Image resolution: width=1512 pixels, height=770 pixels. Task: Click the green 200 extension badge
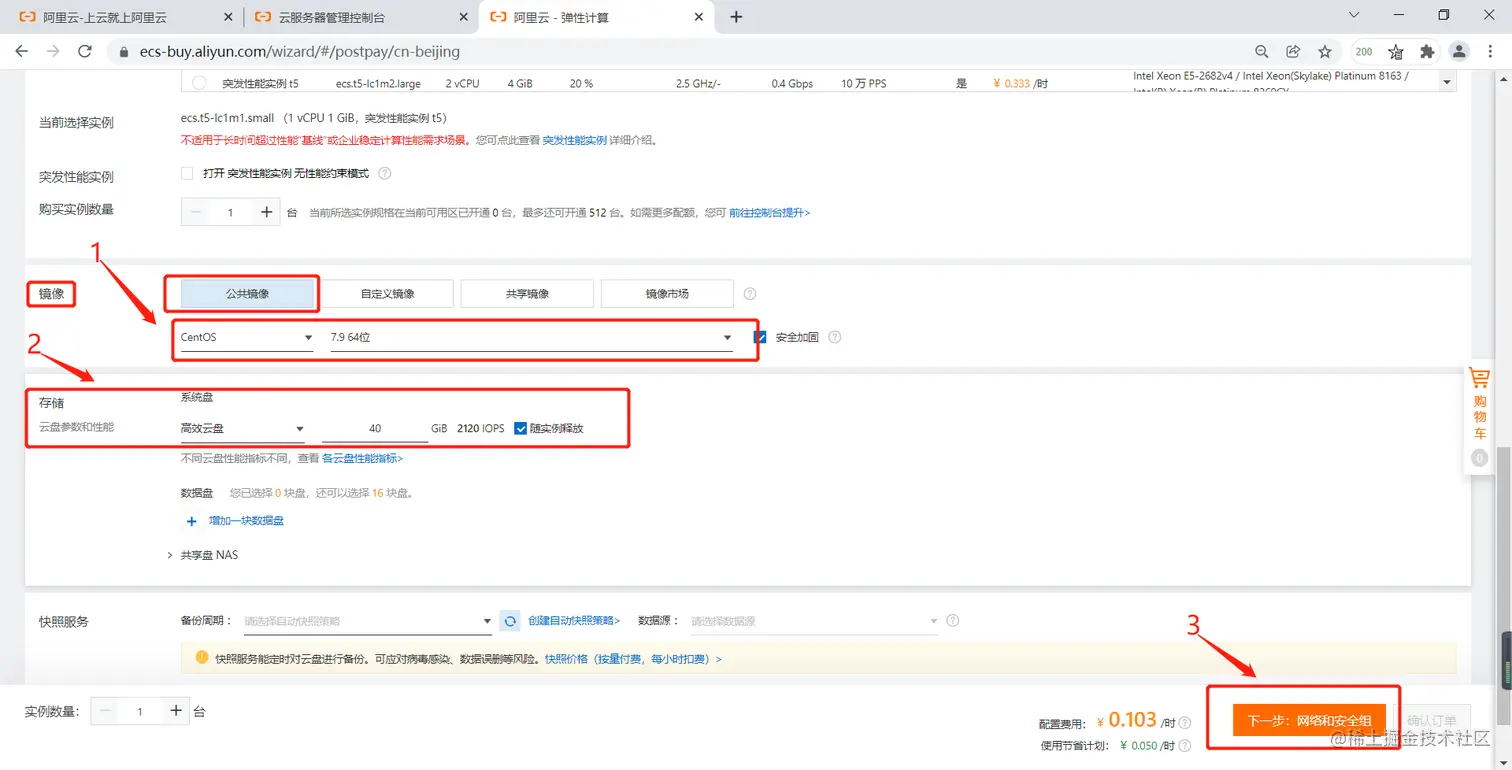pos(1364,51)
